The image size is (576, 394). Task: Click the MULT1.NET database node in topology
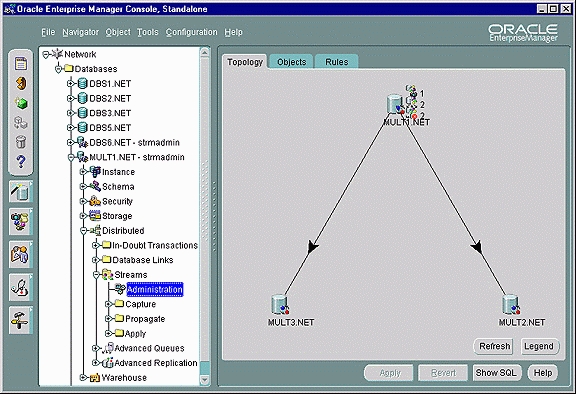point(395,104)
